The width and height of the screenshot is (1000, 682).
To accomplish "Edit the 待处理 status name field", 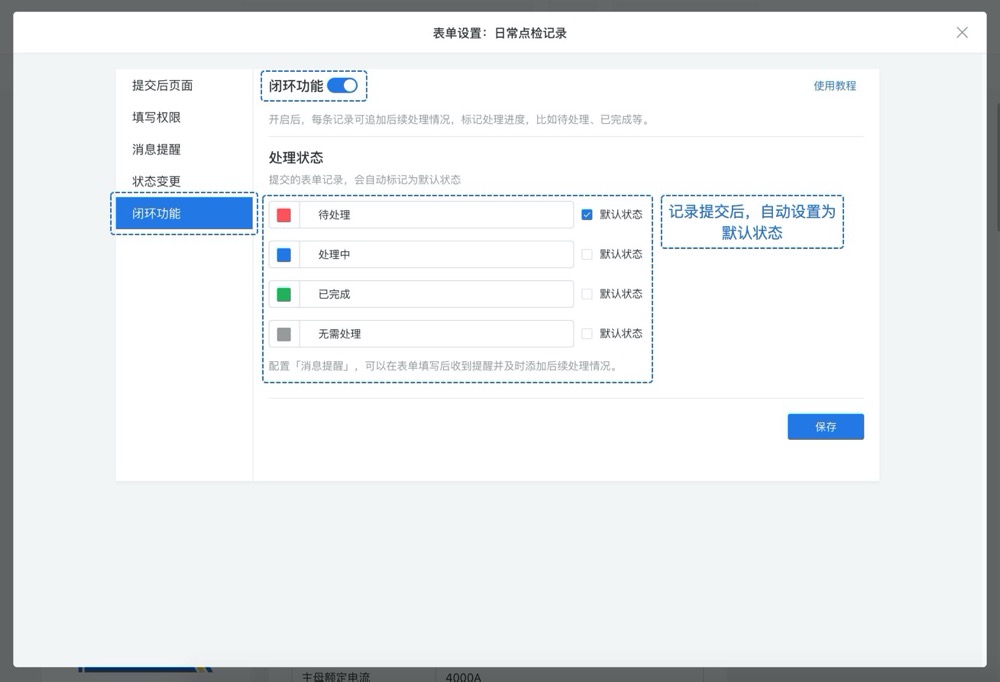I will click(435, 215).
